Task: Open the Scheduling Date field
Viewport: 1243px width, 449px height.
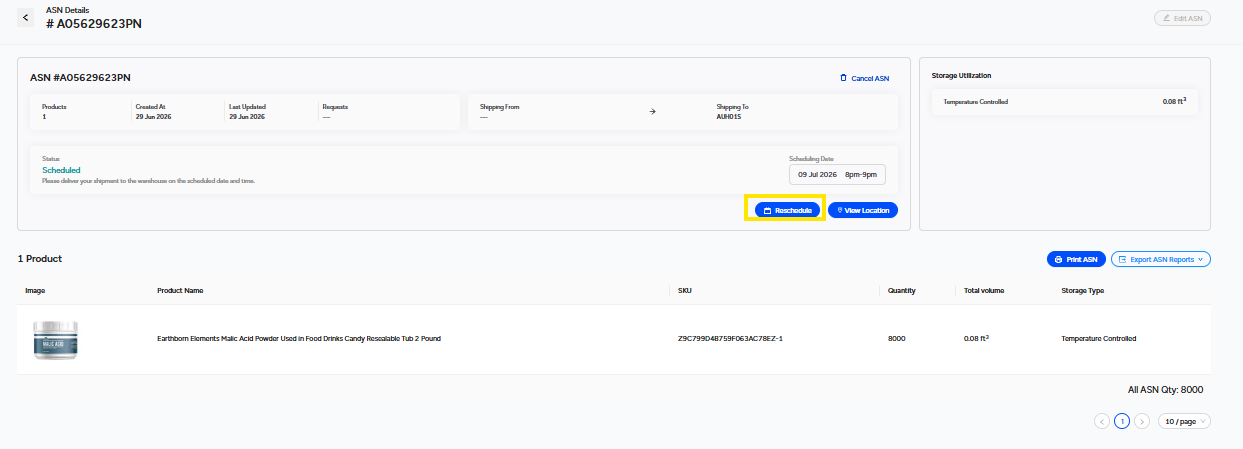Action: [837, 174]
